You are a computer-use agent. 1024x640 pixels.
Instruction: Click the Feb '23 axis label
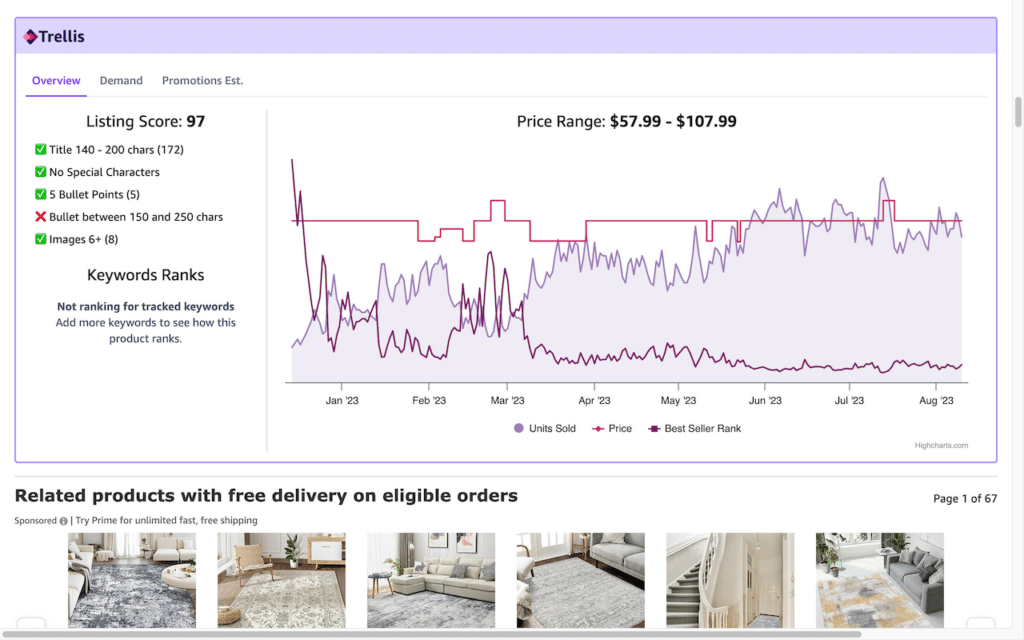pyautogui.click(x=429, y=400)
